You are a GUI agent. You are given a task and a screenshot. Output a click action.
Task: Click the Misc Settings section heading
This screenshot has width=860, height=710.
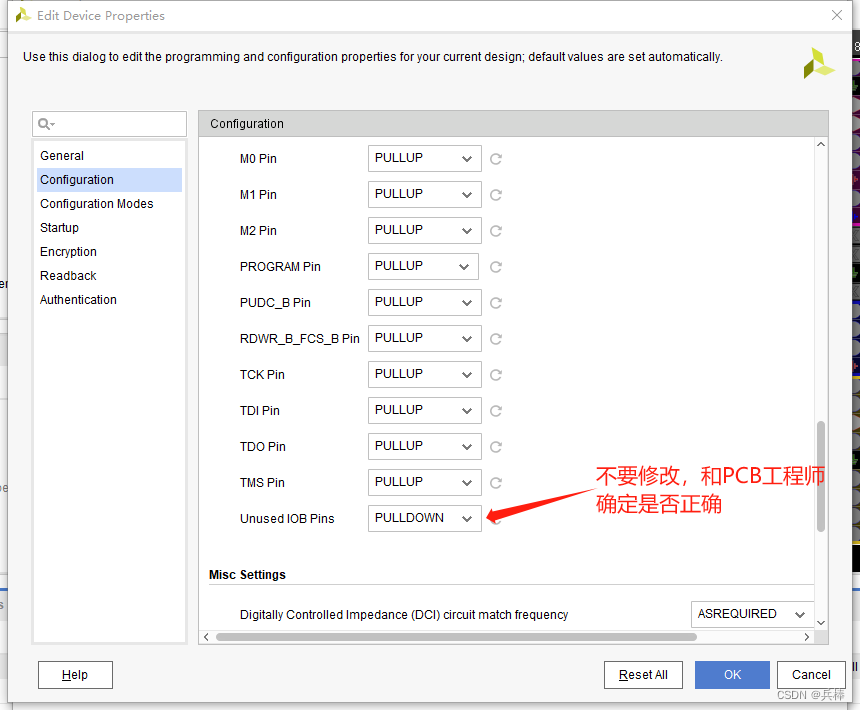click(x=247, y=575)
